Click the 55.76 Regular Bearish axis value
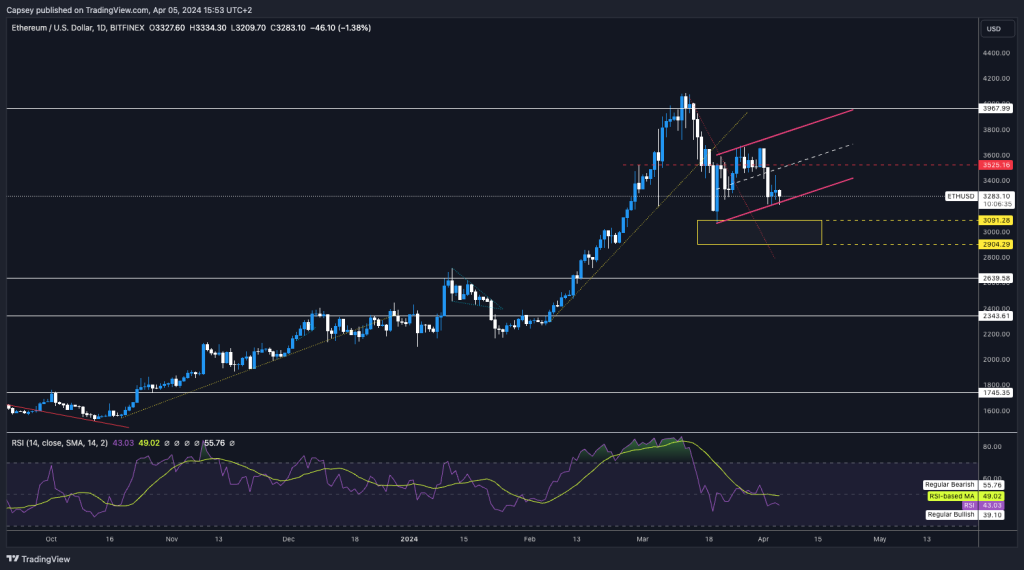The height and width of the screenshot is (570, 1024). [x=992, y=485]
